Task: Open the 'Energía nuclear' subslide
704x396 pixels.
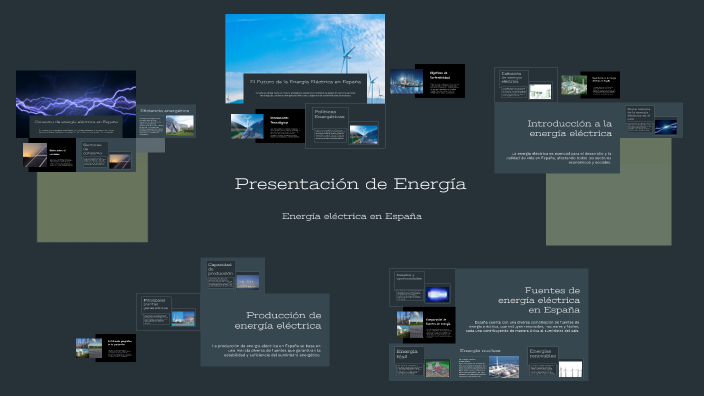Action: (489, 363)
